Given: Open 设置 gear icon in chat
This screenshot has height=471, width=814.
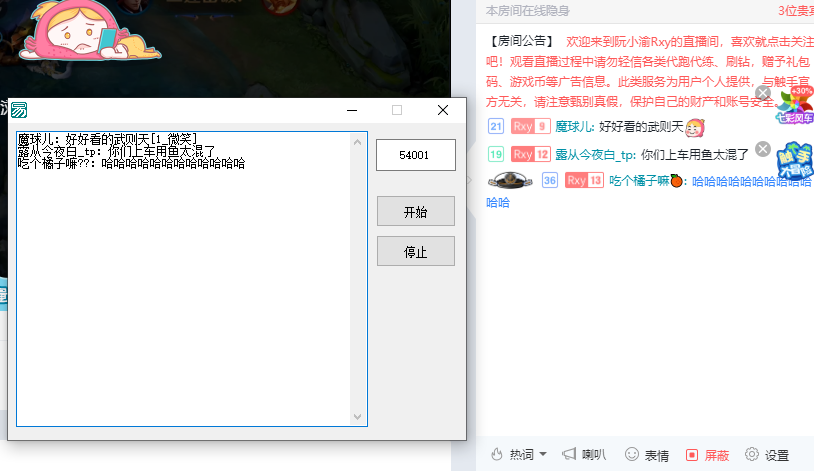Looking at the screenshot, I should coord(752,454).
